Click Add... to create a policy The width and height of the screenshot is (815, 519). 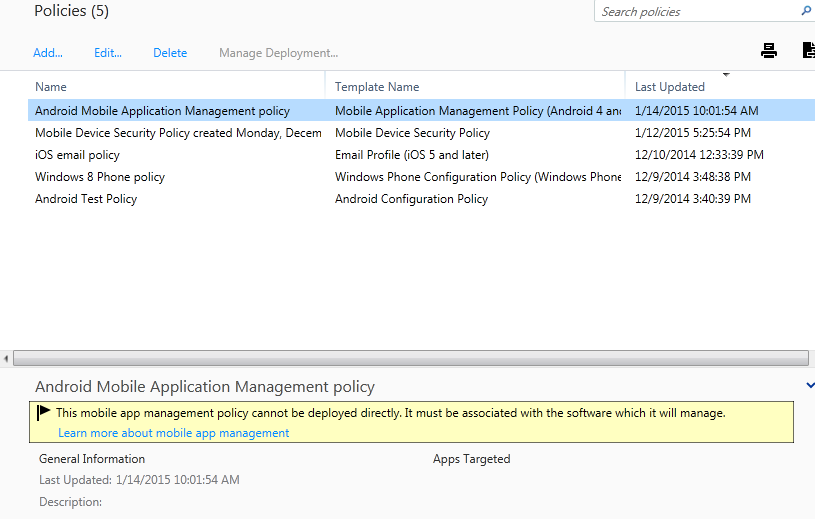pyautogui.click(x=48, y=53)
